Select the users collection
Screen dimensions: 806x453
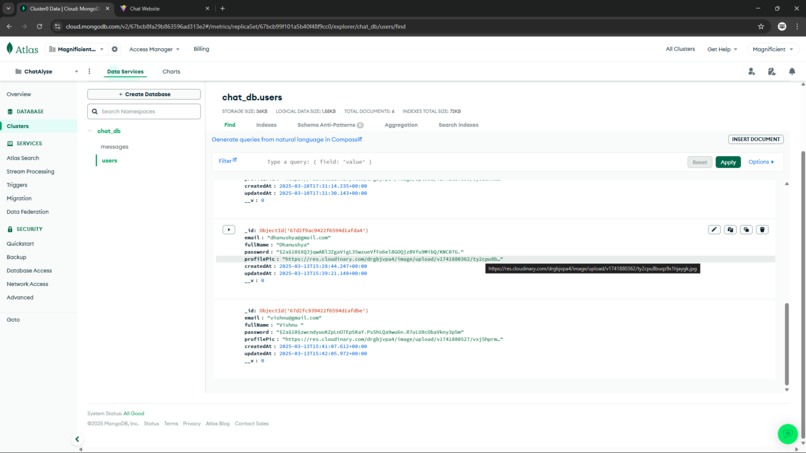tap(109, 161)
